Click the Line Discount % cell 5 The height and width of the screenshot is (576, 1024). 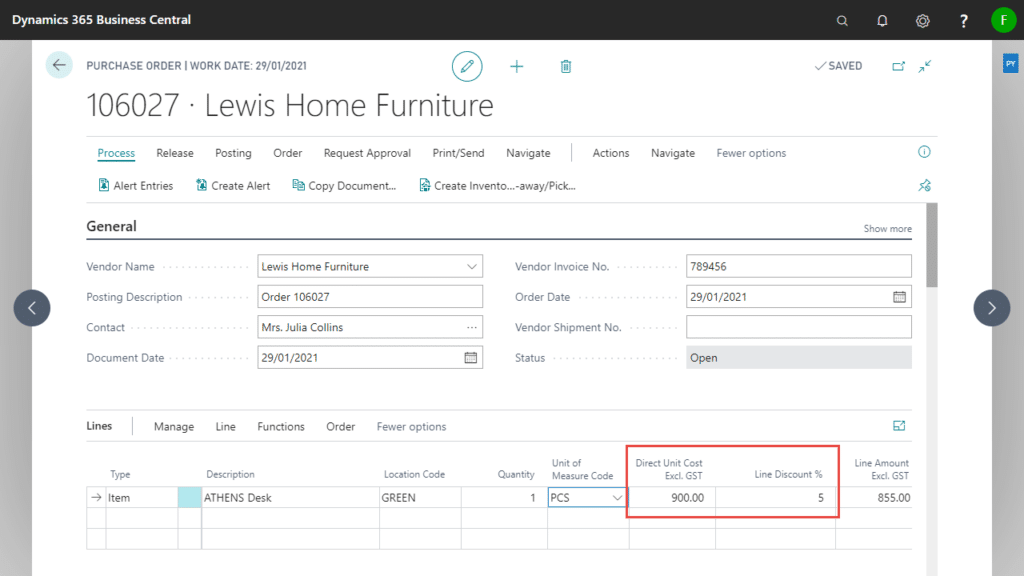(x=775, y=498)
